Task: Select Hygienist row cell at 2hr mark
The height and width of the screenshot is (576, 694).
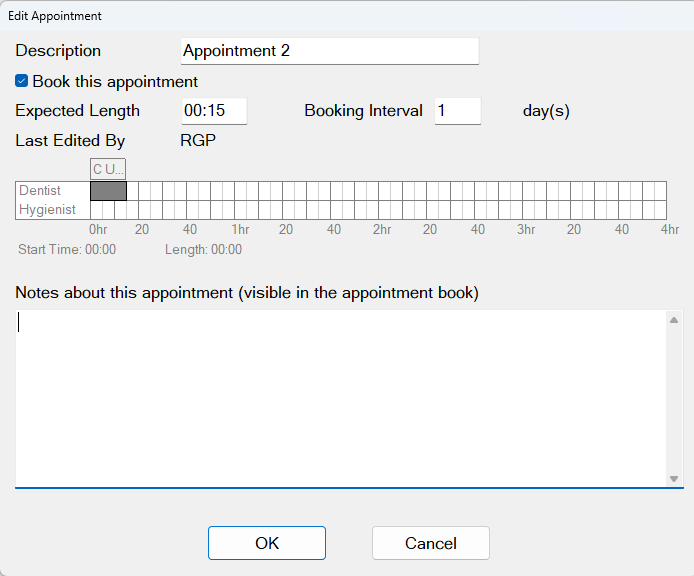Action: [384, 210]
